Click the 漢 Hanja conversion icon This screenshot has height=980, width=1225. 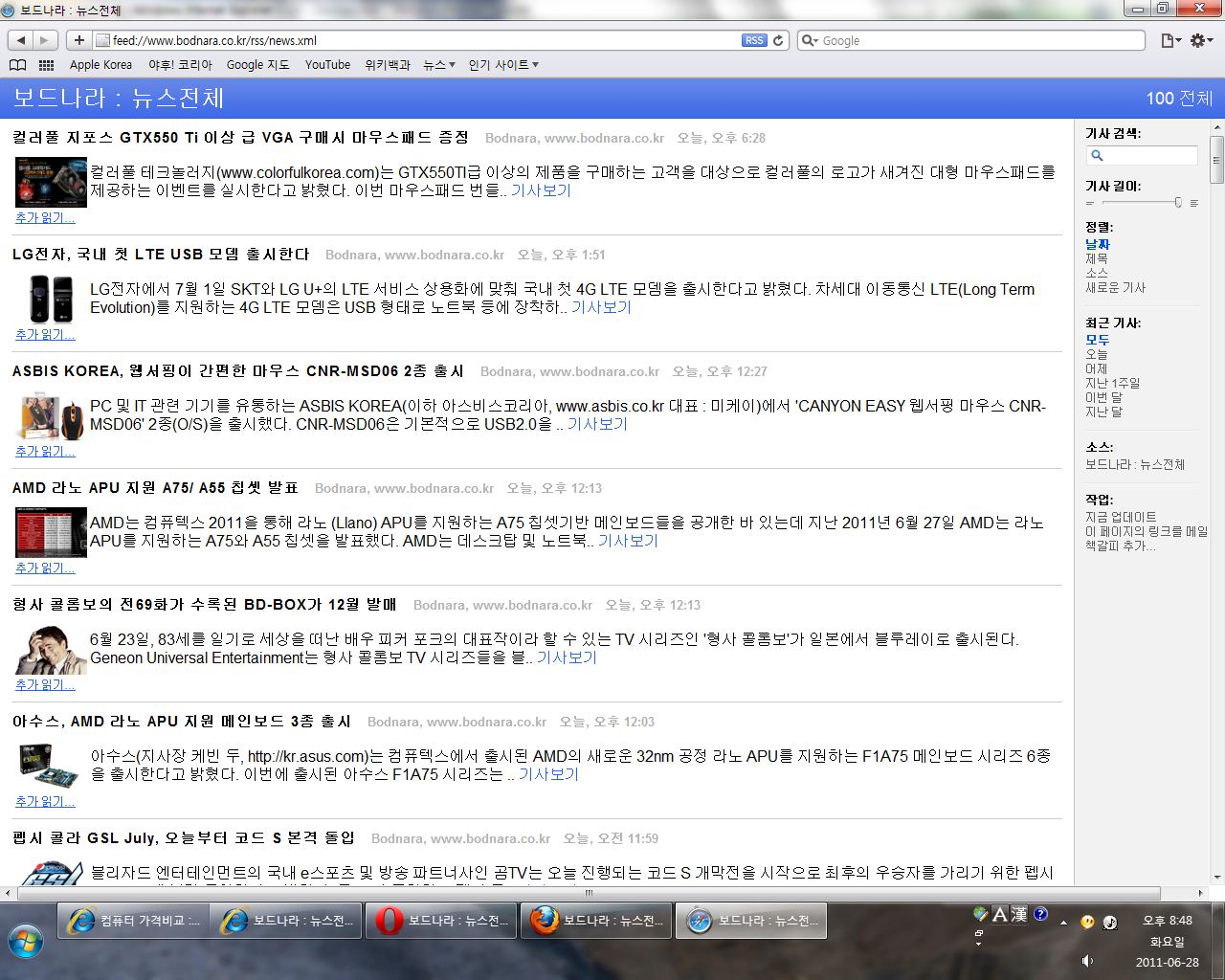[x=1019, y=914]
